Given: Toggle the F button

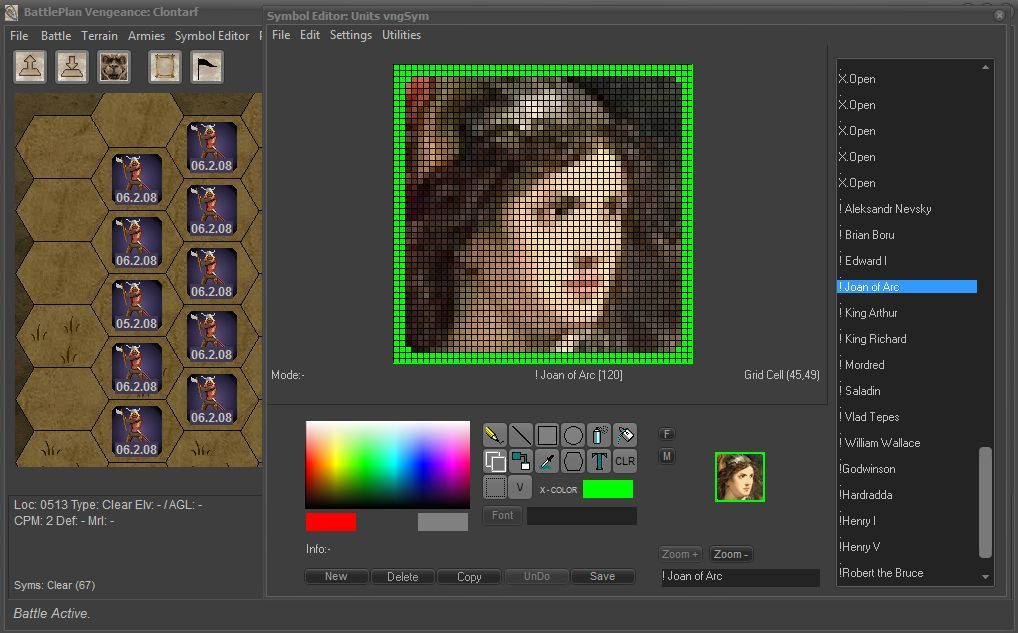Looking at the screenshot, I should tap(667, 434).
